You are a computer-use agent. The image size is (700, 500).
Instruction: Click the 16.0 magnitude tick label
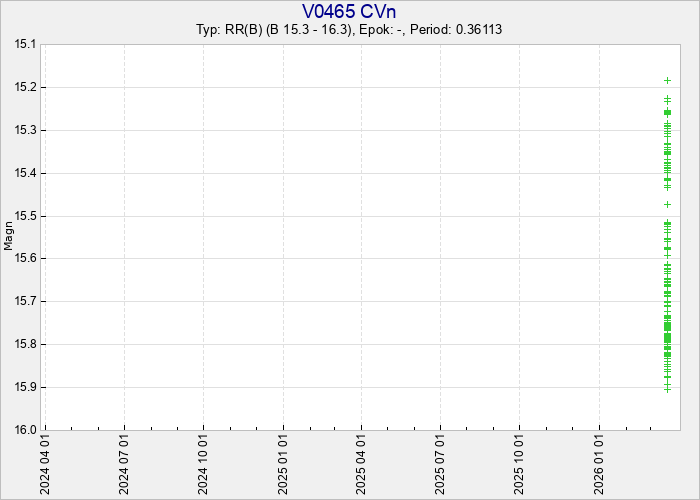[x=24, y=430]
